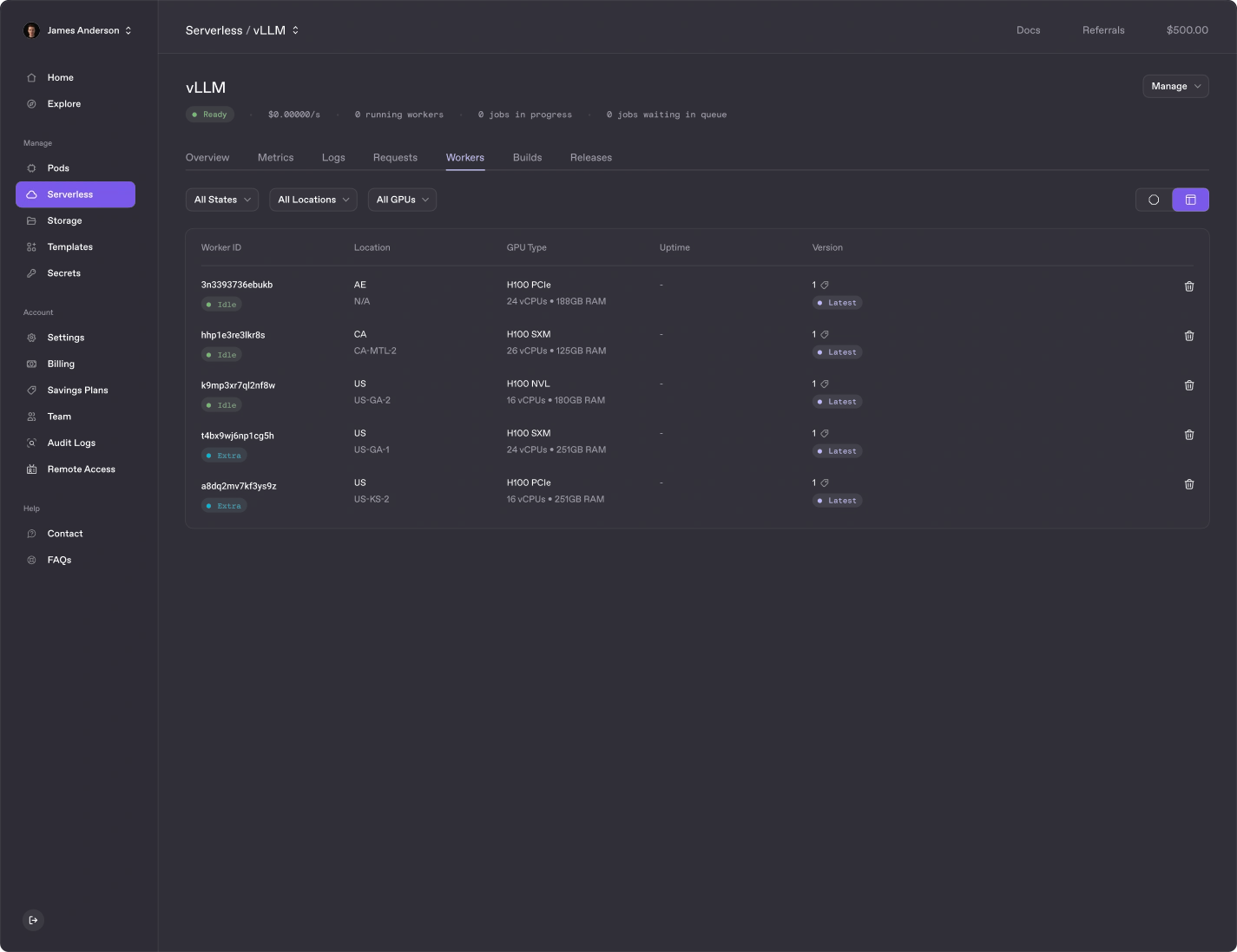
Task: Delete worker k9mp3xr7ql2nf8w with trash icon
Action: tap(1189, 385)
